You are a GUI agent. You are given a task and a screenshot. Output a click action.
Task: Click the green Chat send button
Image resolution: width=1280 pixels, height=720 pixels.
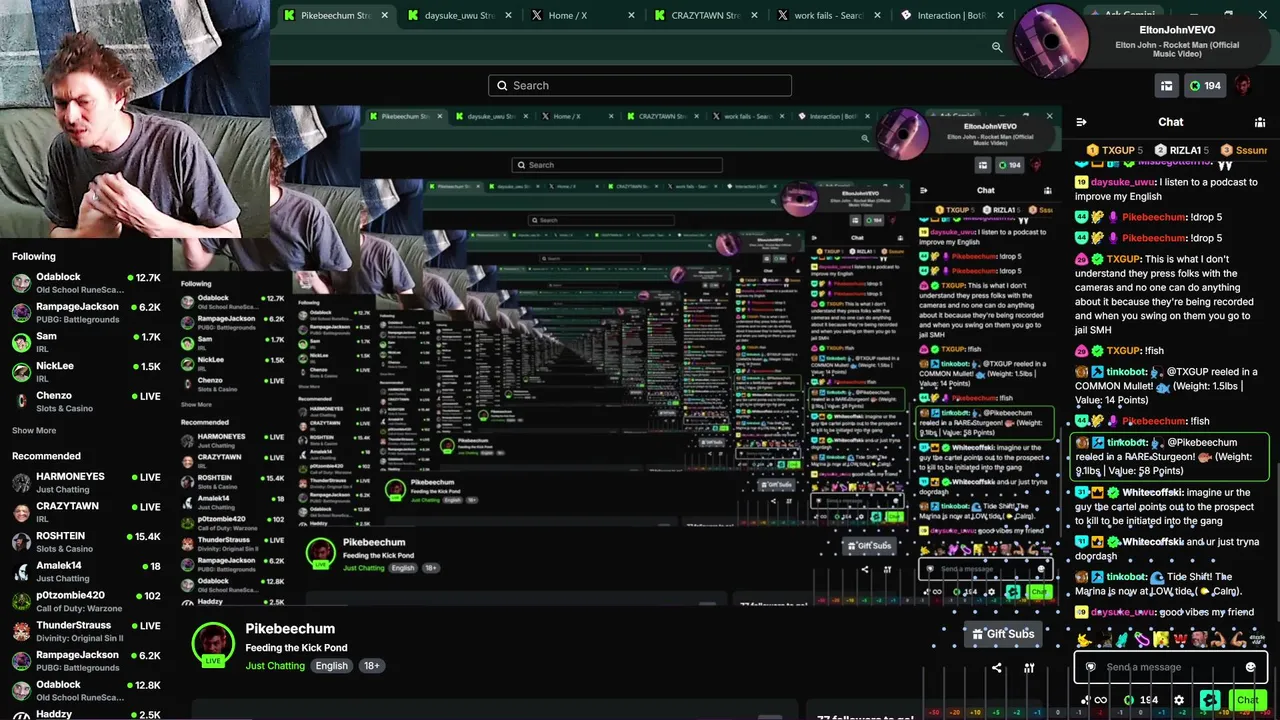pyautogui.click(x=1246, y=700)
